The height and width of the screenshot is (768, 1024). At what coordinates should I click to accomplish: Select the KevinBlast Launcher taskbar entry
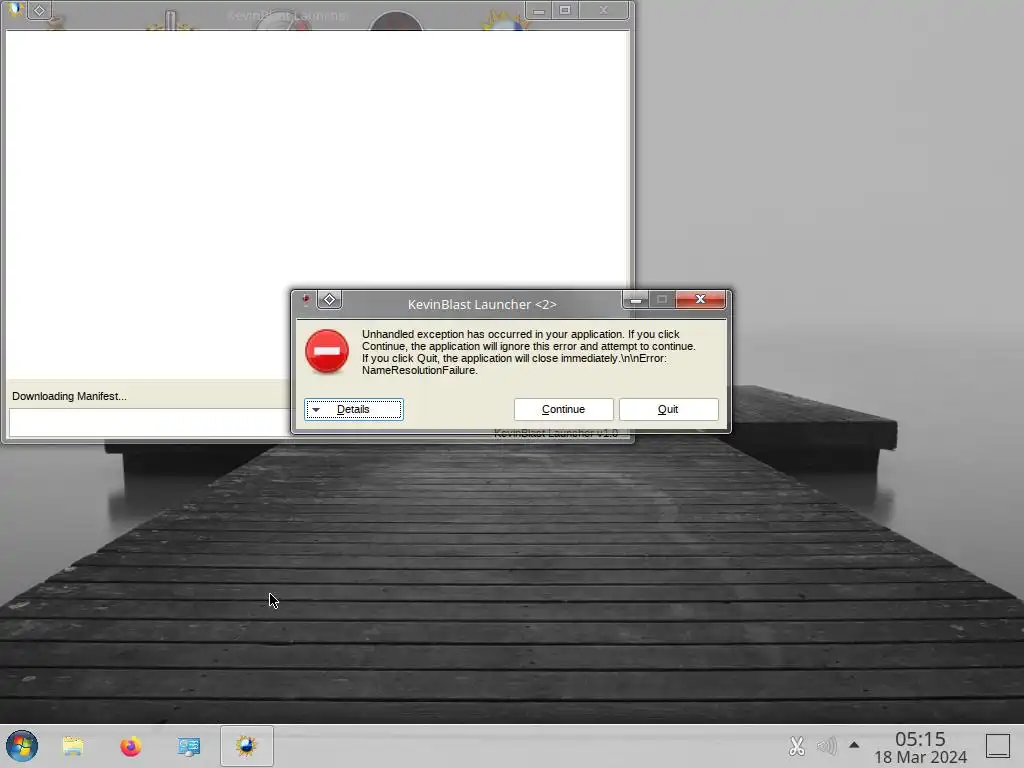point(246,746)
